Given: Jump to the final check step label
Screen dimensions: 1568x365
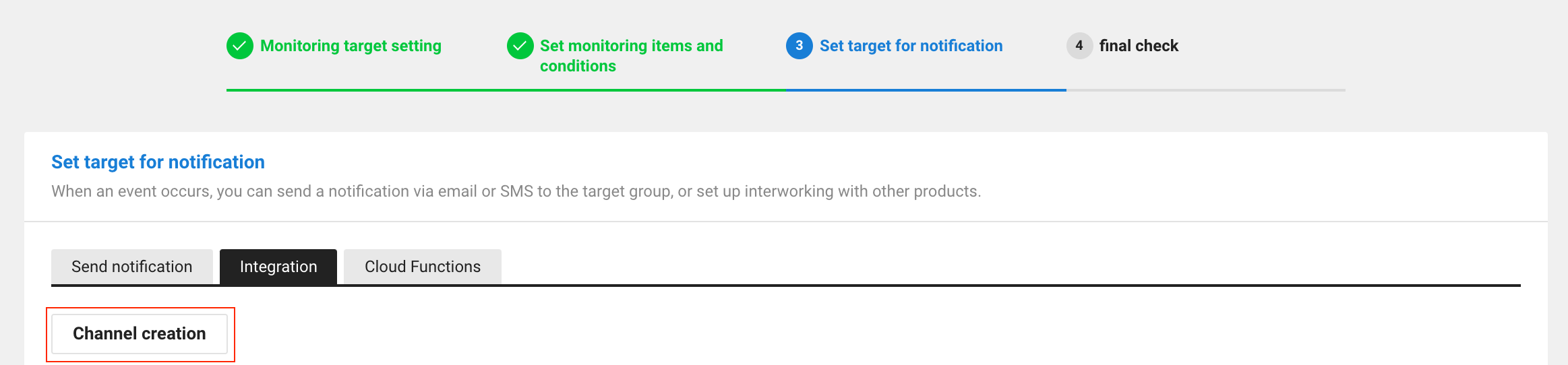Looking at the screenshot, I should tap(1139, 46).
